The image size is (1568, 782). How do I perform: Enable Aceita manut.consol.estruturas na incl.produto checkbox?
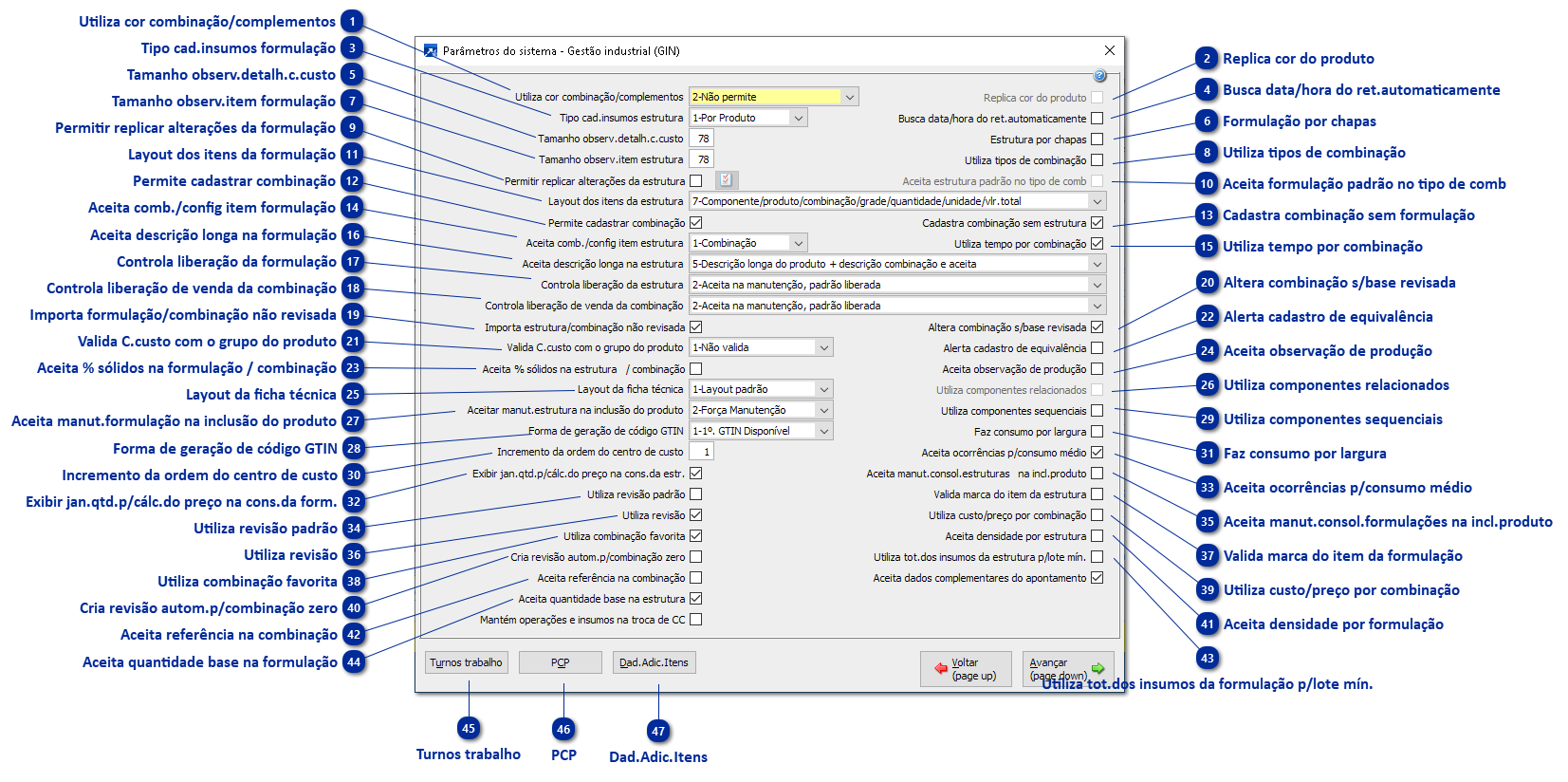click(x=1098, y=474)
